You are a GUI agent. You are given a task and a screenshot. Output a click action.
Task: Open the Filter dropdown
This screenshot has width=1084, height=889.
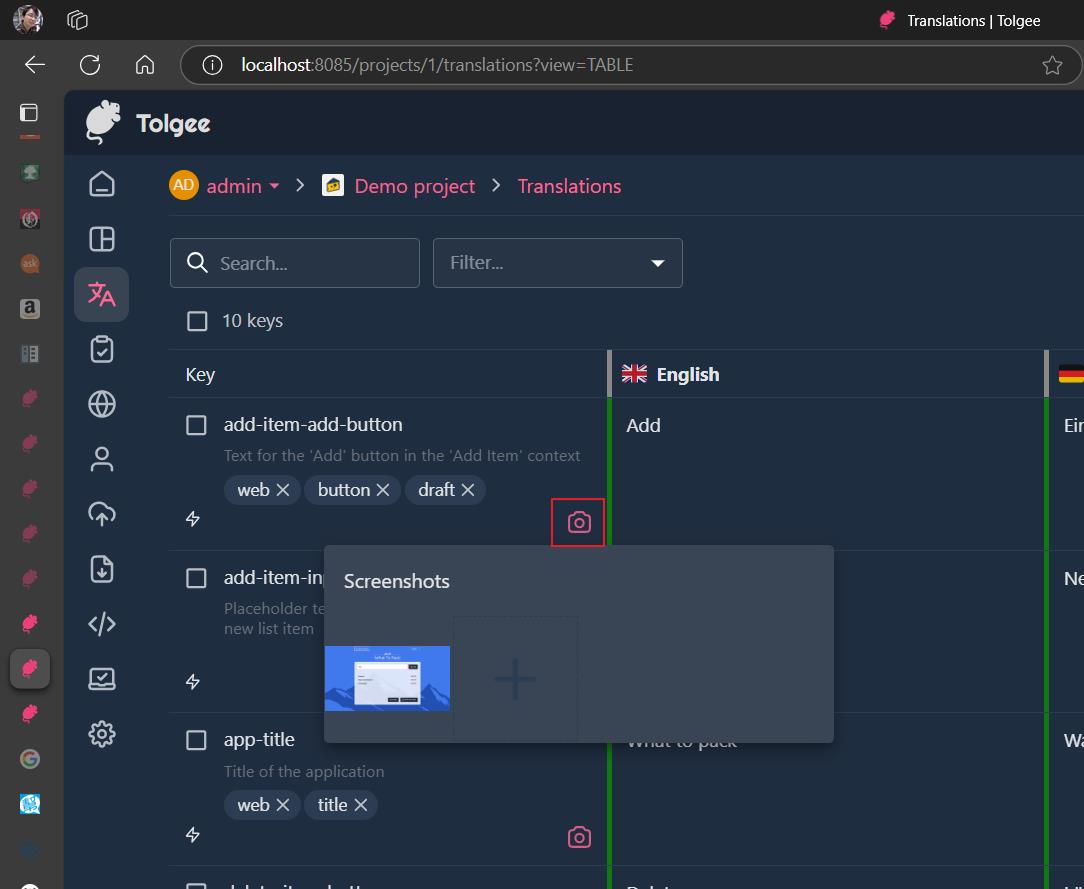557,263
